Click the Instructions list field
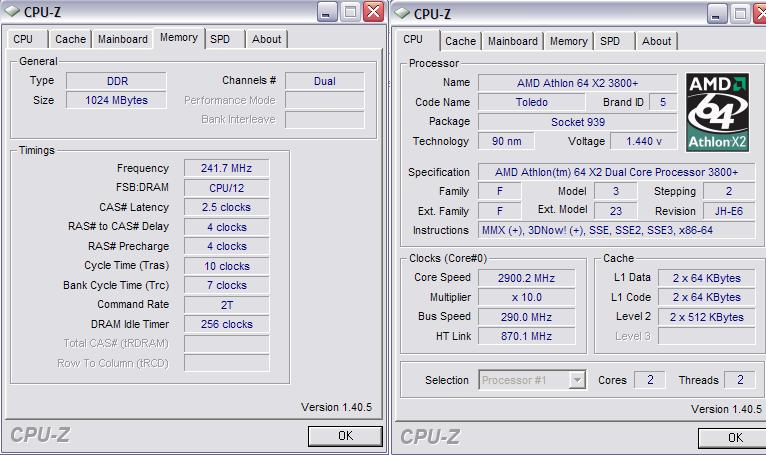 [x=617, y=230]
